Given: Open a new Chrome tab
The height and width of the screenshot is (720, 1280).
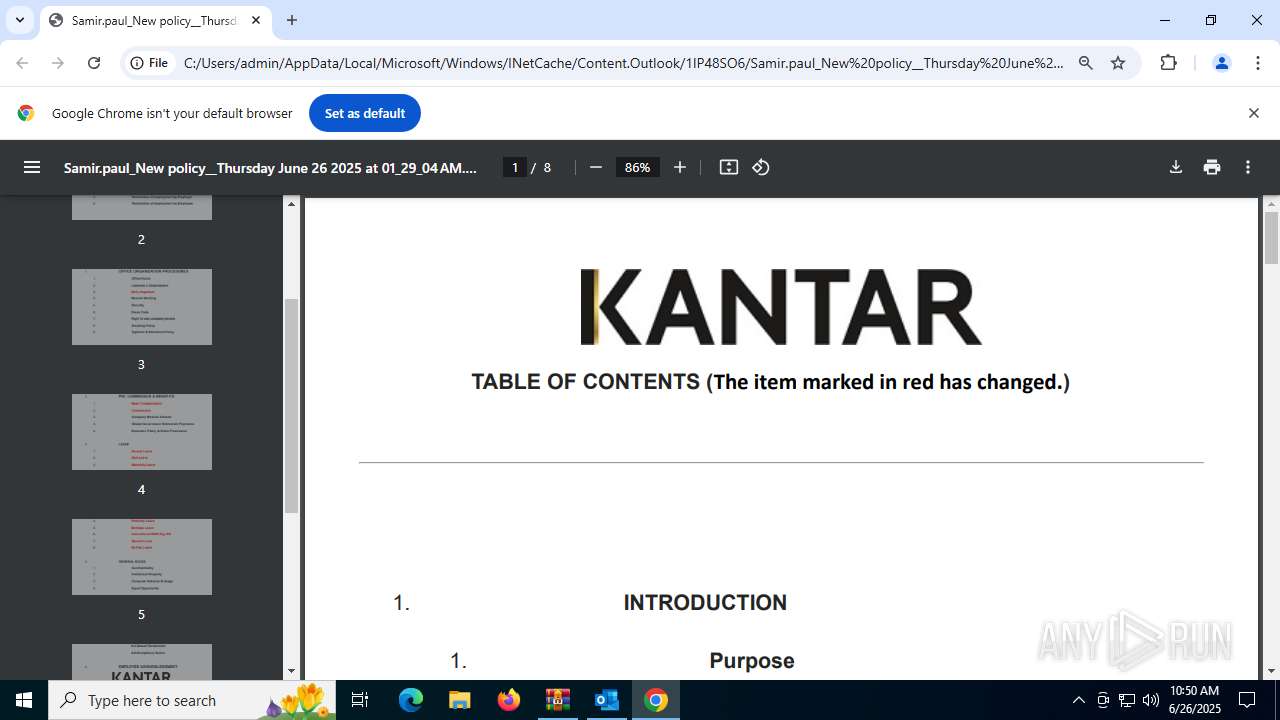Looking at the screenshot, I should coord(292,20).
